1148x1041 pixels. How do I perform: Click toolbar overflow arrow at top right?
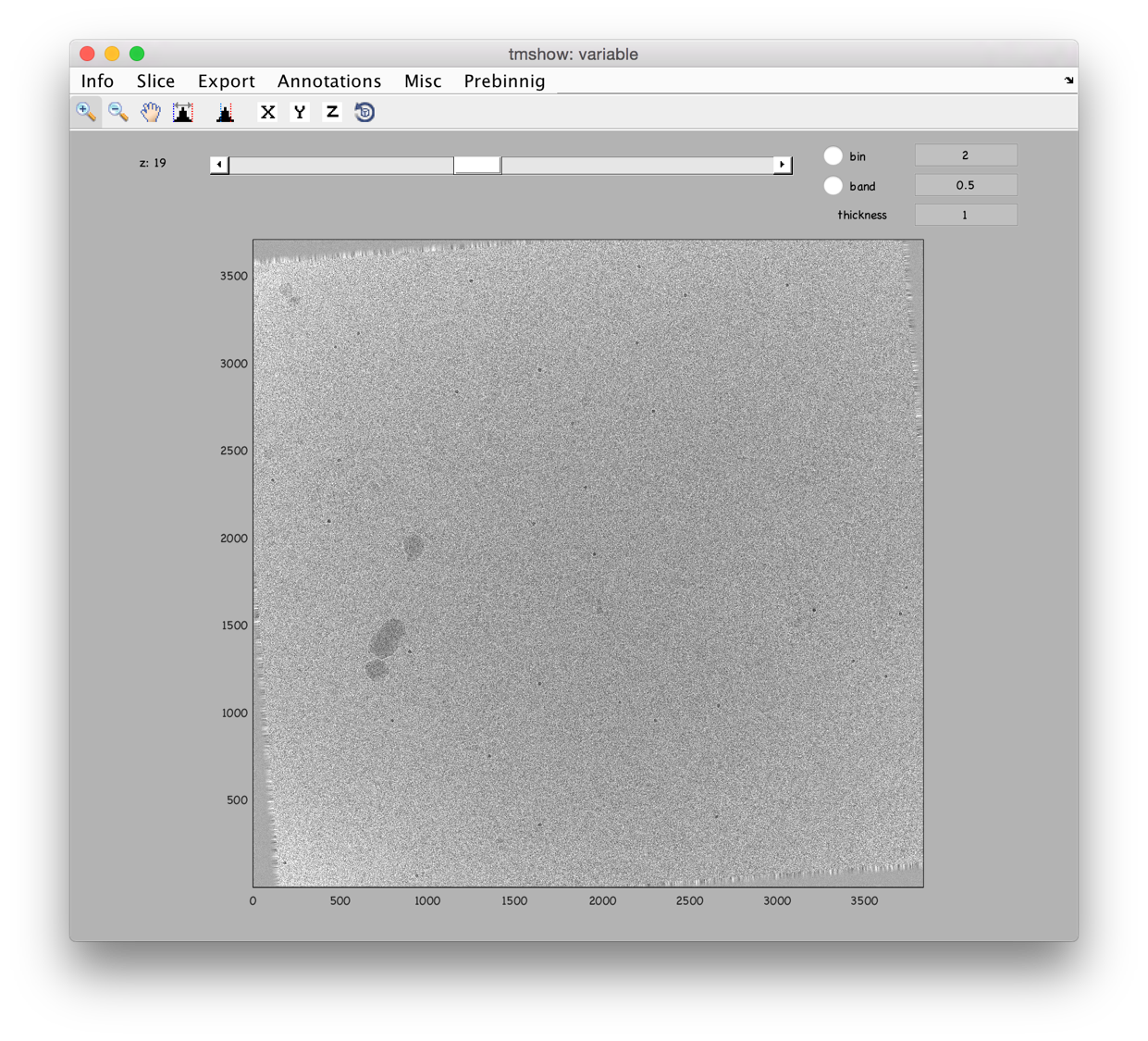1068,81
